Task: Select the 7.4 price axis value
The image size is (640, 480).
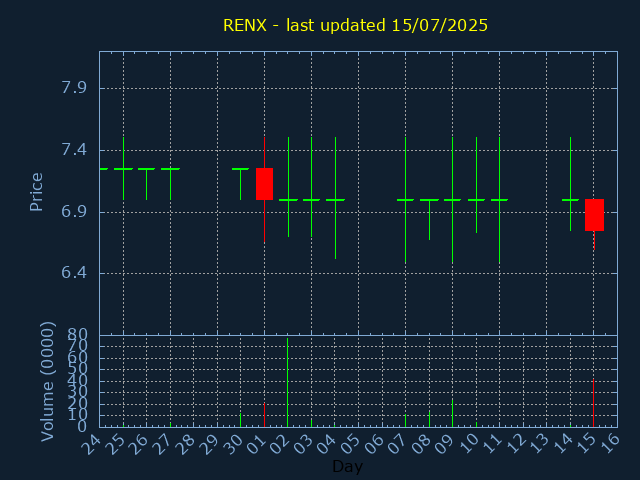Action: tap(74, 150)
